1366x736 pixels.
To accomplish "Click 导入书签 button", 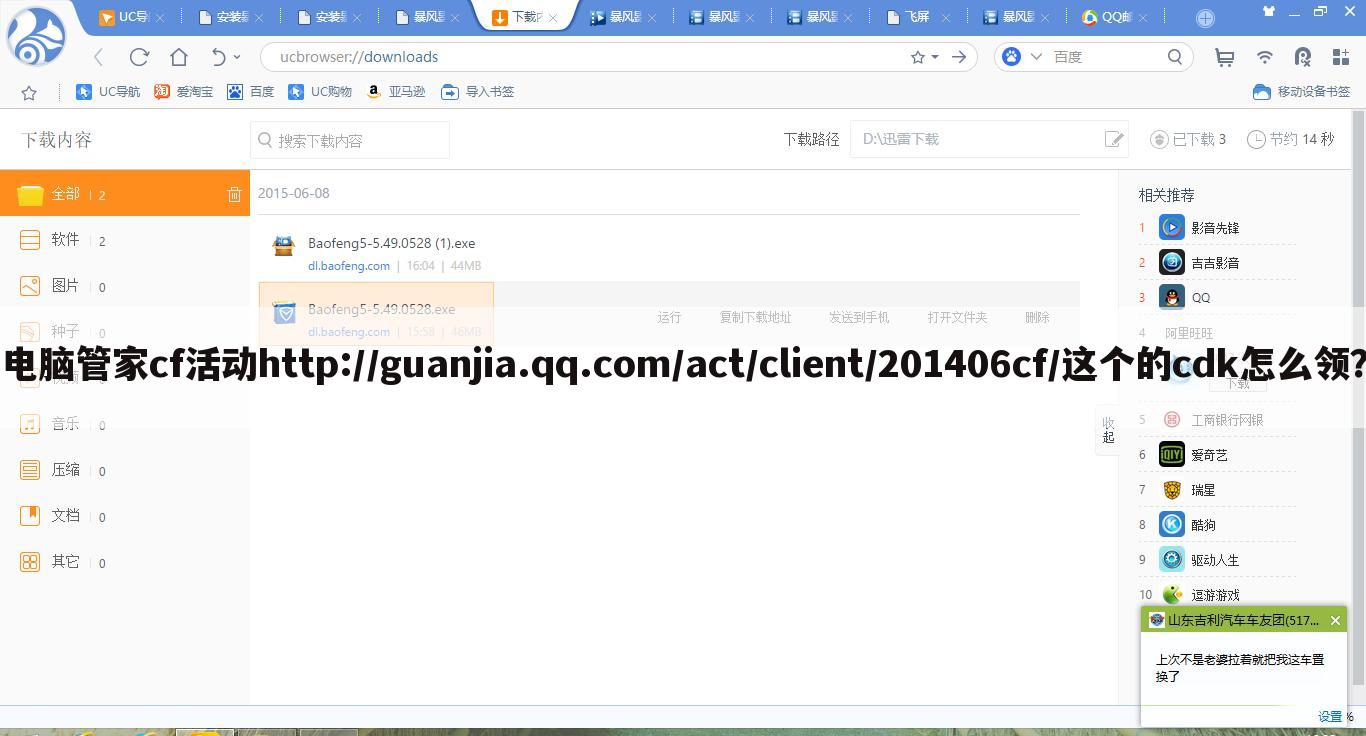I will pyautogui.click(x=478, y=92).
